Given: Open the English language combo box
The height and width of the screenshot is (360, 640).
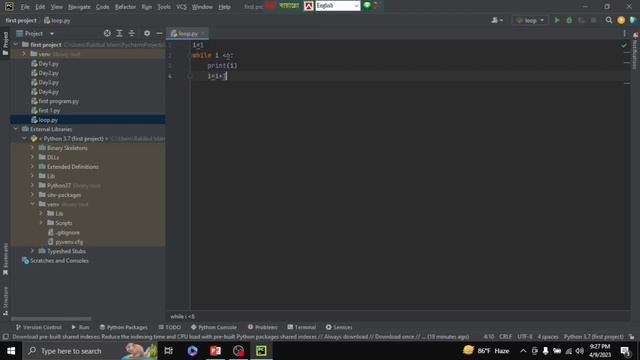Looking at the screenshot, I should point(338,6).
